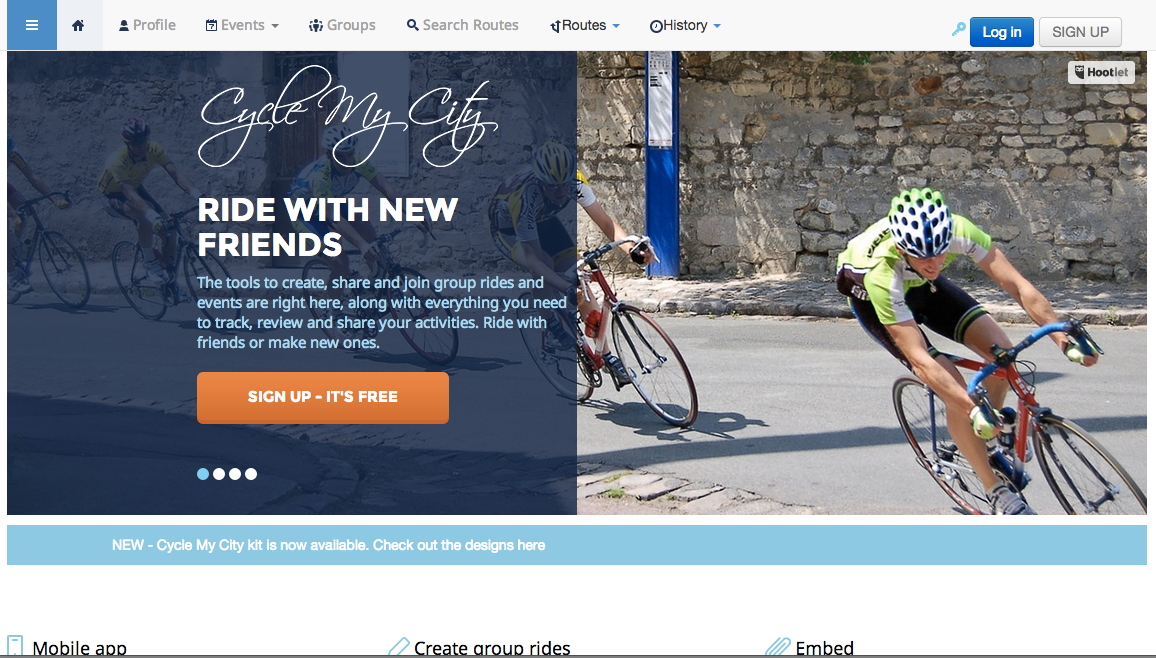Click the Mobile app phone icon

tap(15, 646)
